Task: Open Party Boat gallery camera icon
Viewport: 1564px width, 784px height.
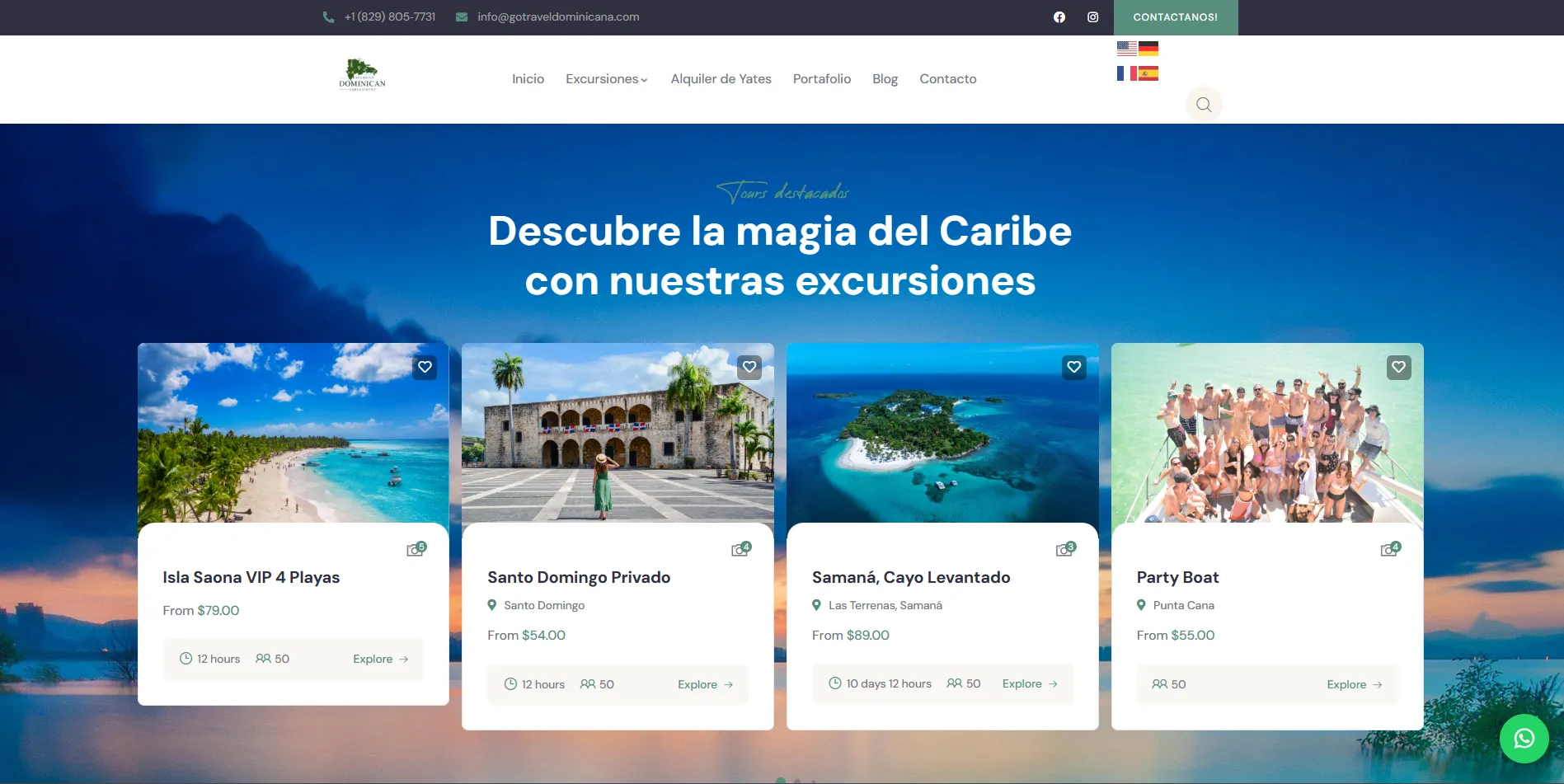Action: click(x=1391, y=549)
